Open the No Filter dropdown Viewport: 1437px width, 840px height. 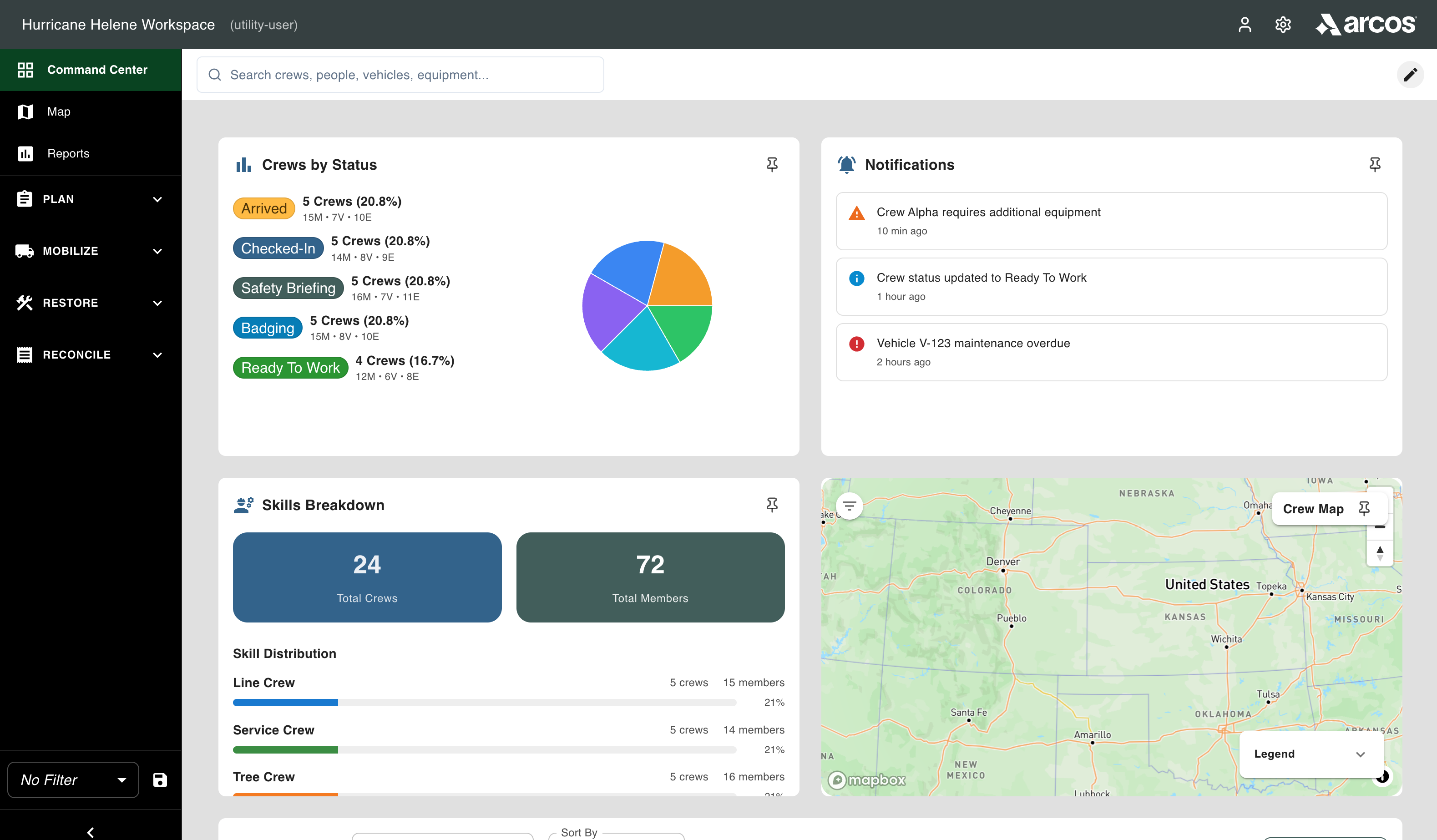point(73,779)
